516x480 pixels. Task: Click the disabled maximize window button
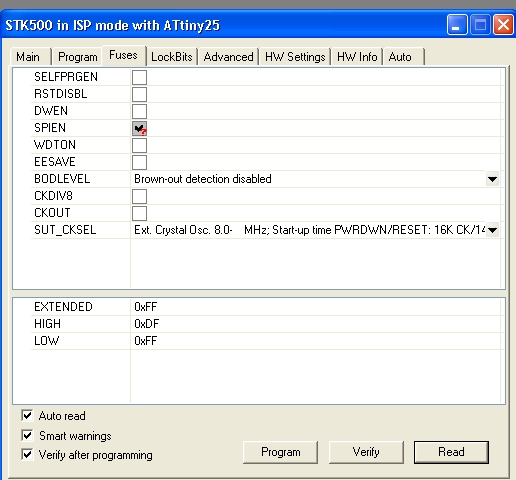(480, 25)
